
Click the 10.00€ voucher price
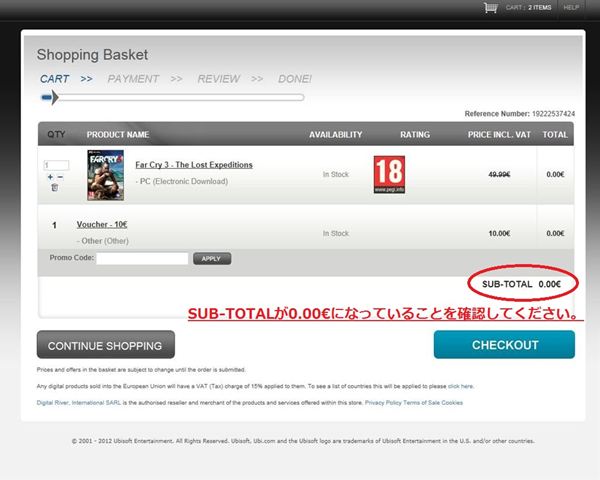(499, 233)
